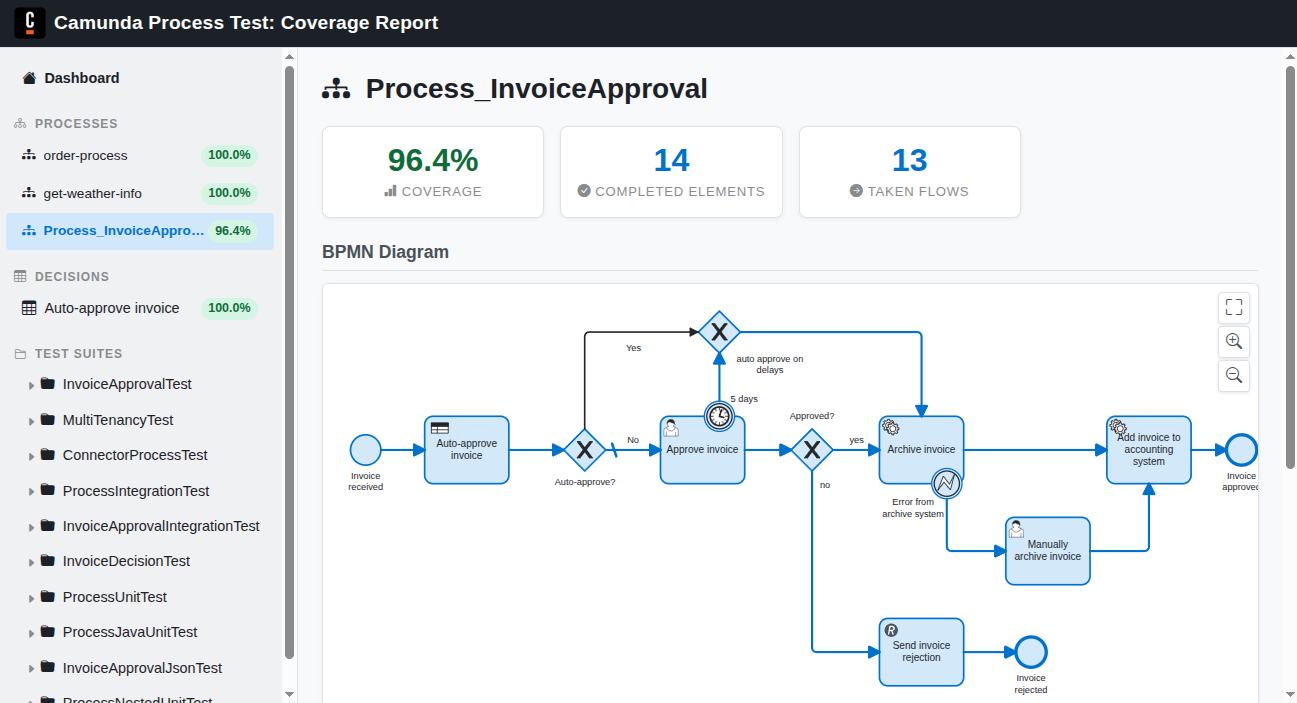Expand the InvoiceApprovalTest suite arrow

point(32,385)
